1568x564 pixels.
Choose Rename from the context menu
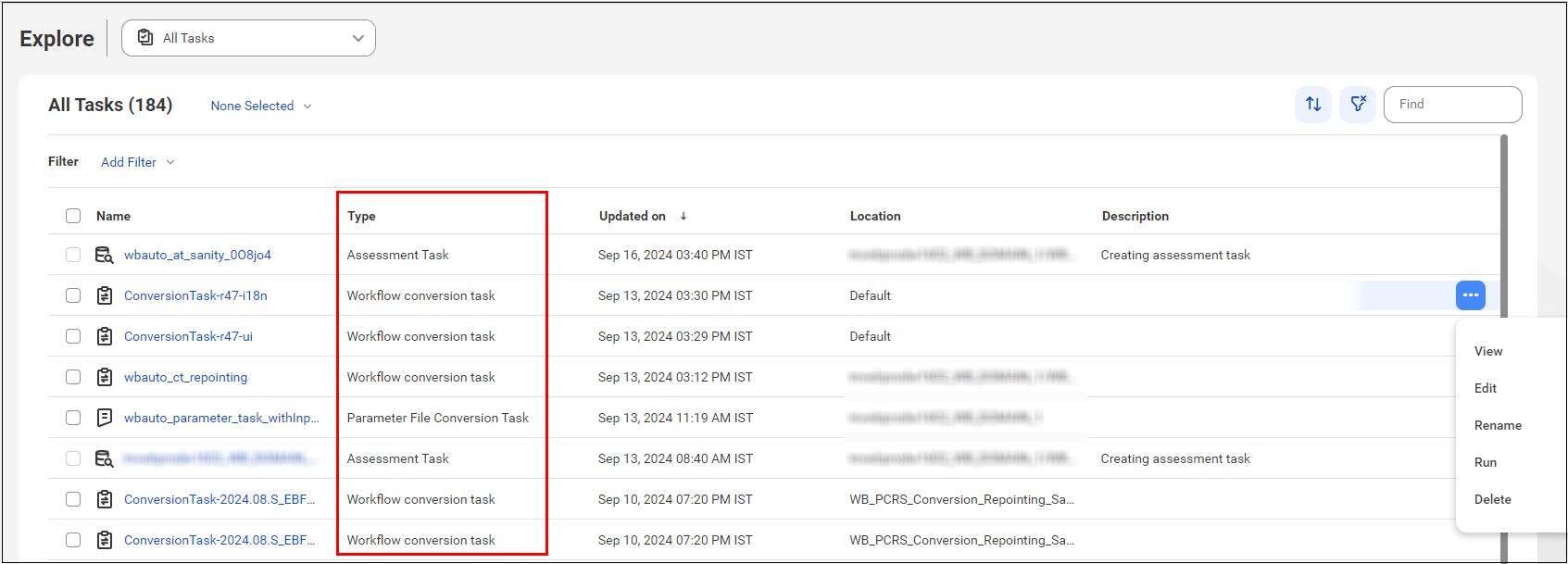tap(1498, 425)
